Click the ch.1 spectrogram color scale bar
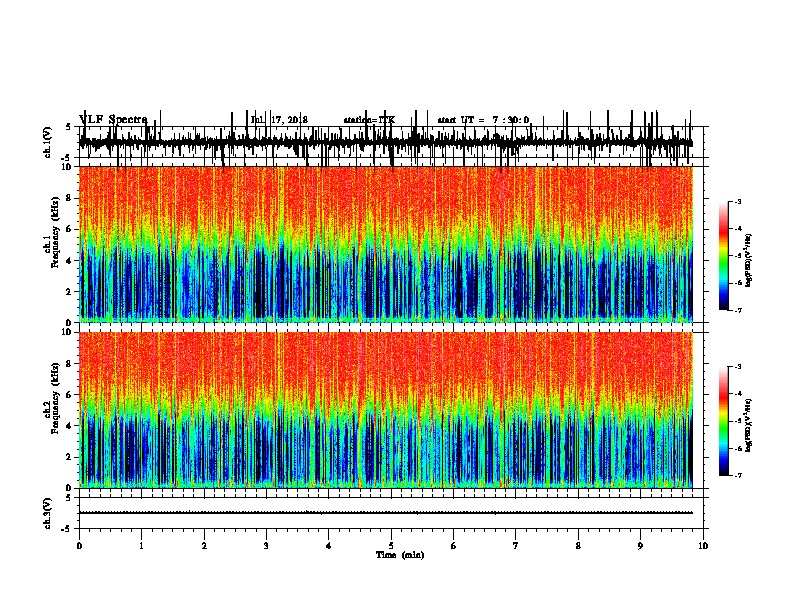Image resolution: width=792 pixels, height=612 pixels. click(724, 256)
